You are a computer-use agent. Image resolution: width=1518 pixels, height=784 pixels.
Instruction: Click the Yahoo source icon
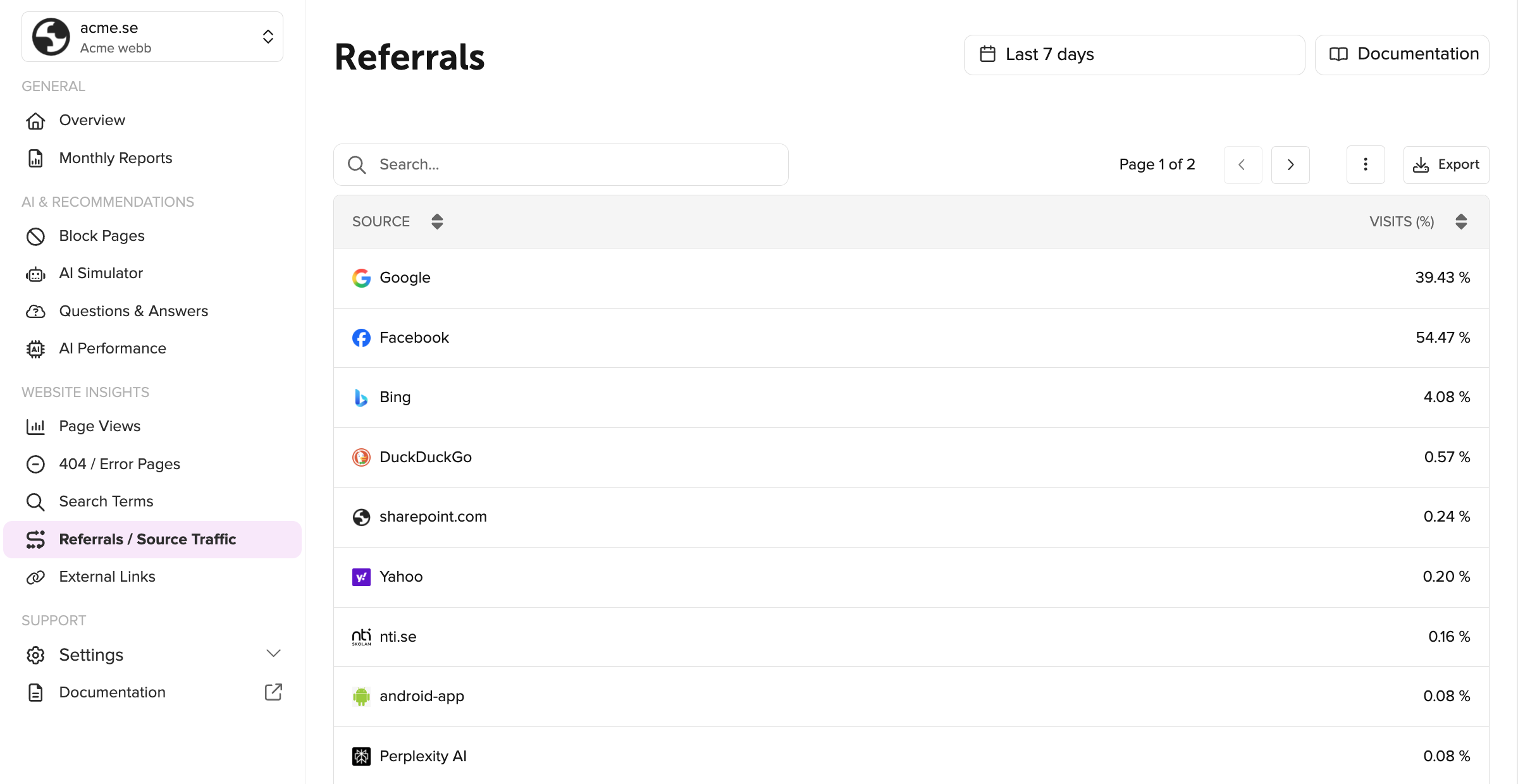tap(361, 577)
